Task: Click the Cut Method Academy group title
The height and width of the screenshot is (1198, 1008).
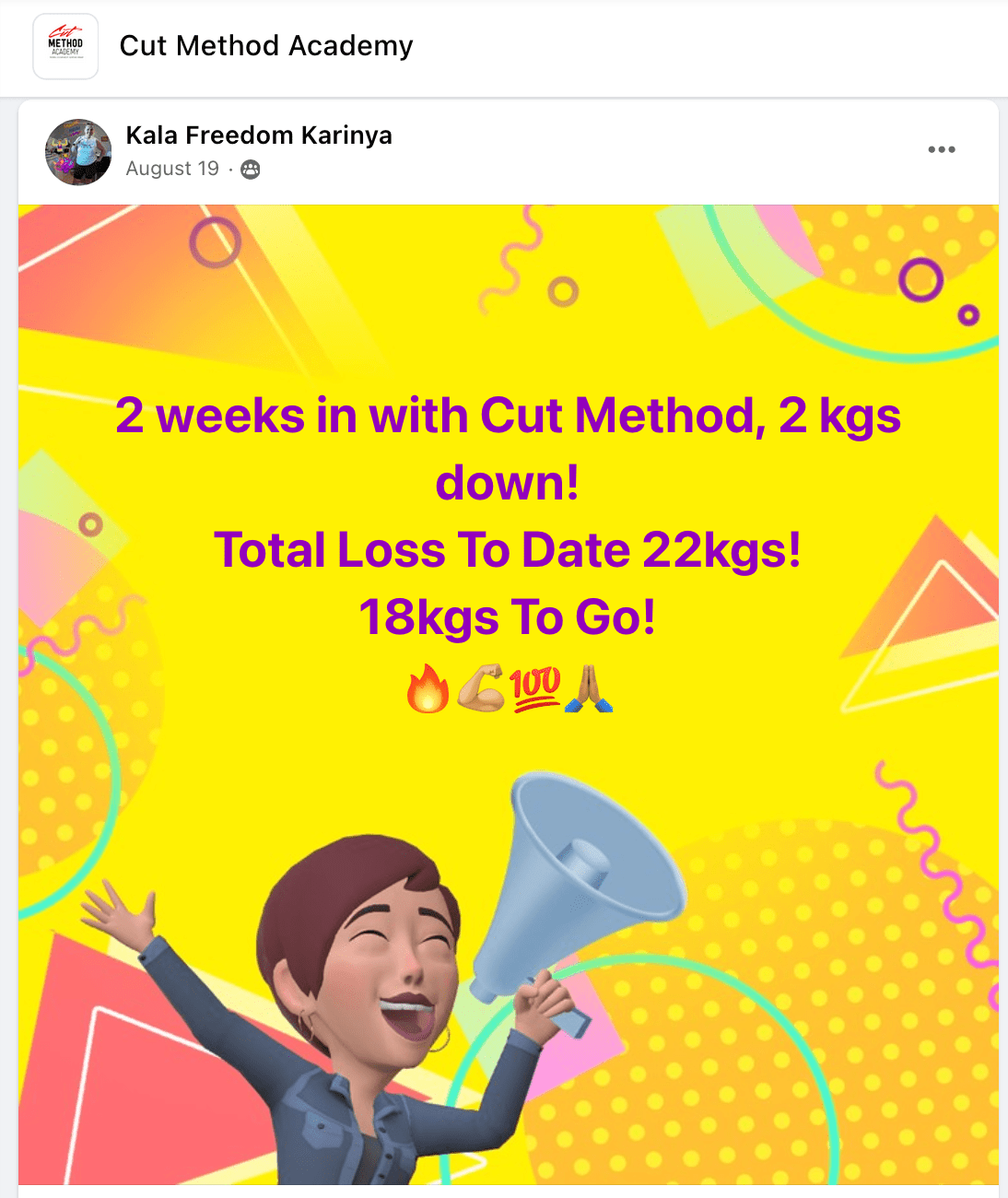Action: 266,46
